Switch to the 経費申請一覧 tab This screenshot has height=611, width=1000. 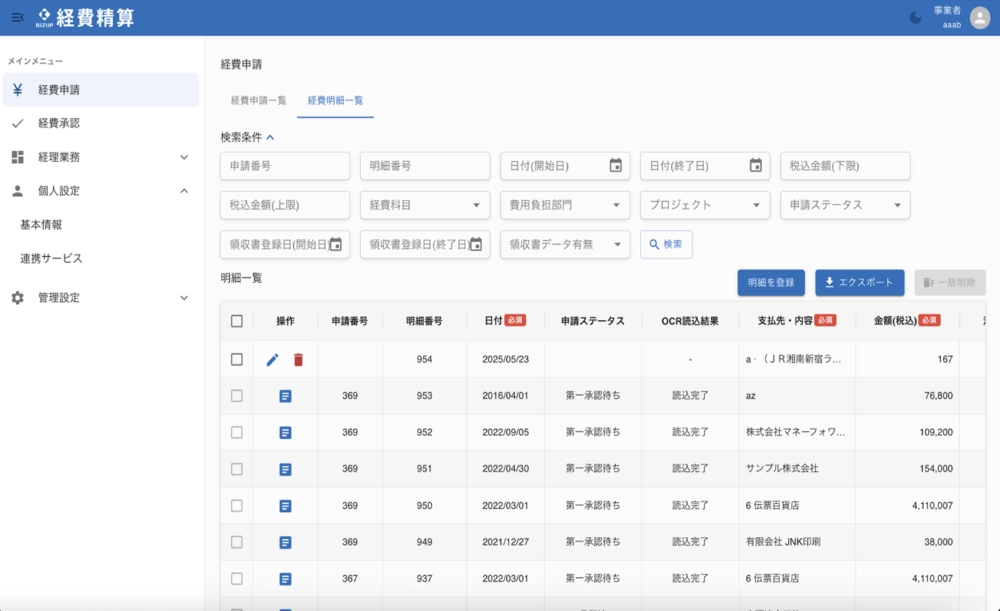click(258, 101)
